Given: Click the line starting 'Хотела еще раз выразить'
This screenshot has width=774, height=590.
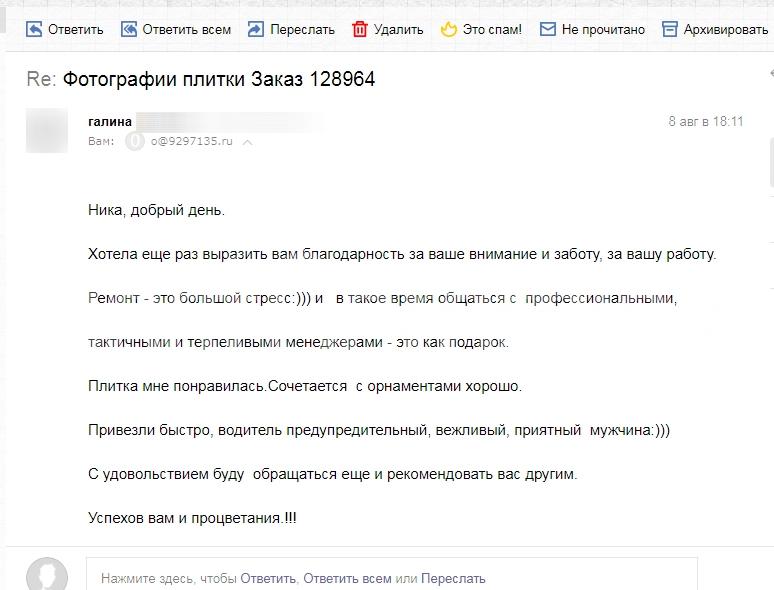Looking at the screenshot, I should pyautogui.click(x=402, y=254).
